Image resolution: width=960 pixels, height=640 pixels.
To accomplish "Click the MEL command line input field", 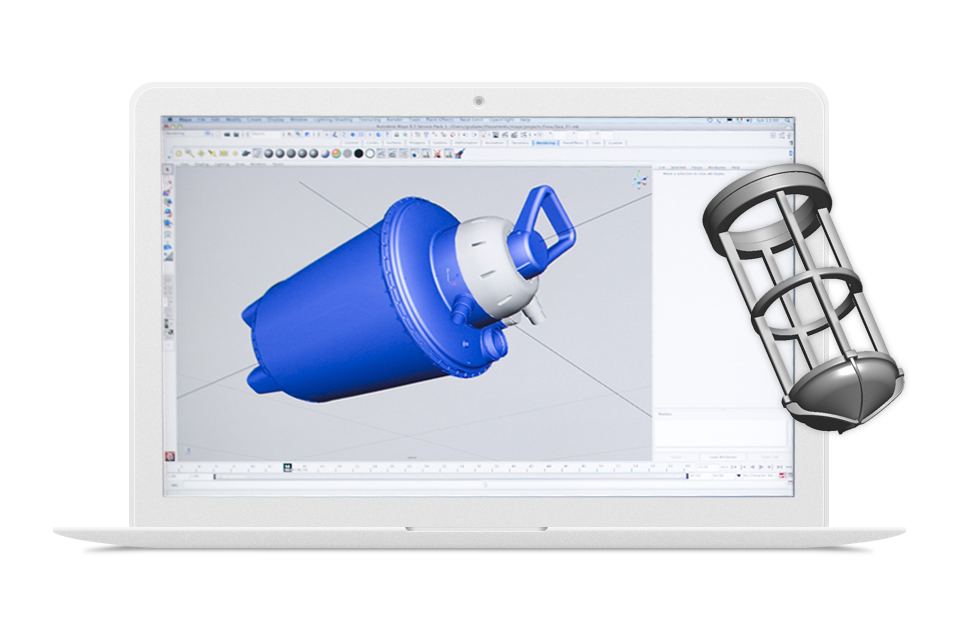I will tap(334, 485).
